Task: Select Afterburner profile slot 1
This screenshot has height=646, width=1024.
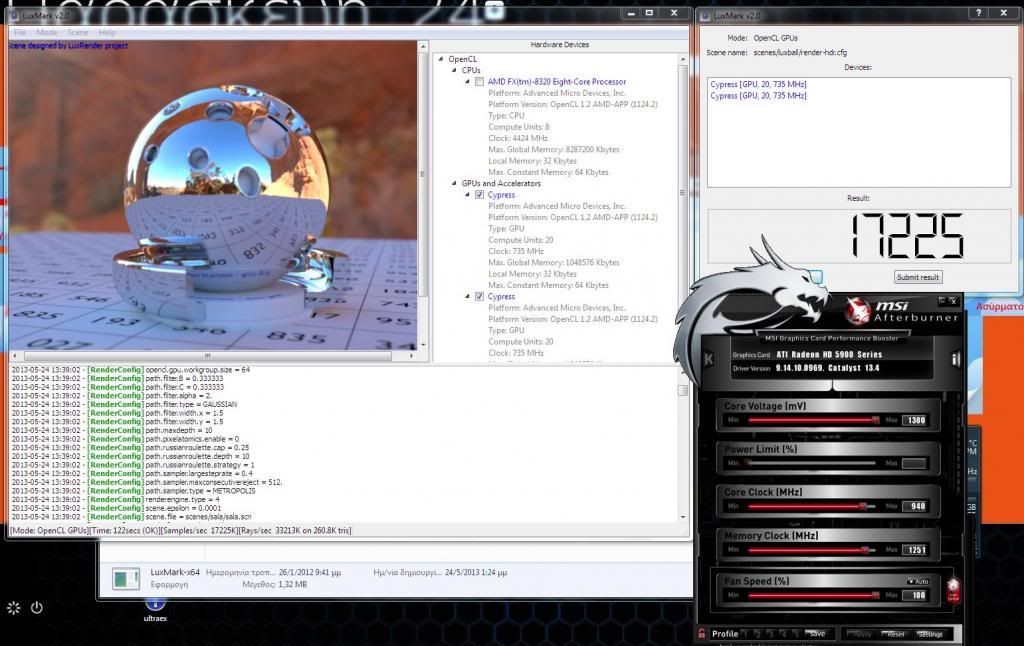Action: pyautogui.click(x=746, y=634)
